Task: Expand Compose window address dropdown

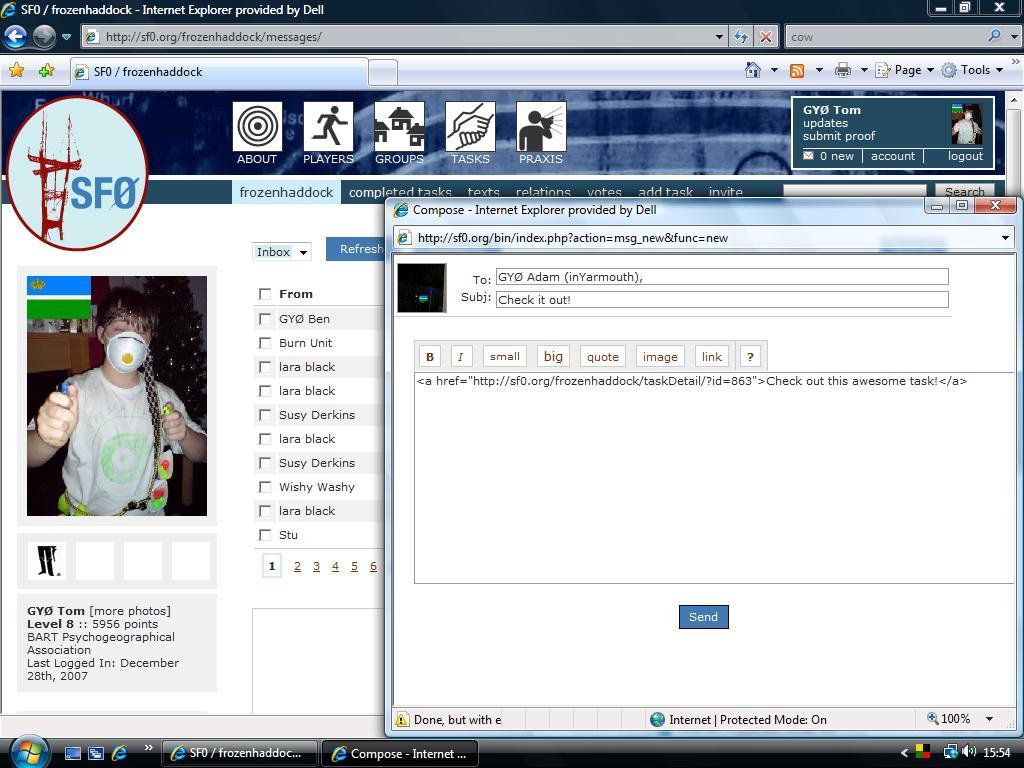Action: click(x=1006, y=238)
